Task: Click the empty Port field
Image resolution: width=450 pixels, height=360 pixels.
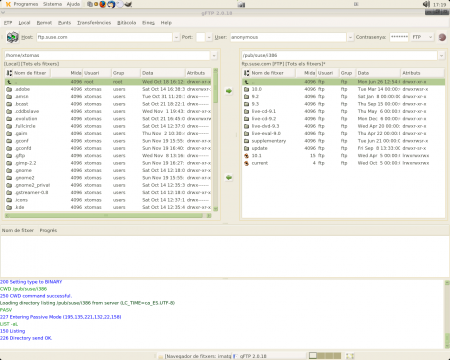Action: (x=201, y=37)
